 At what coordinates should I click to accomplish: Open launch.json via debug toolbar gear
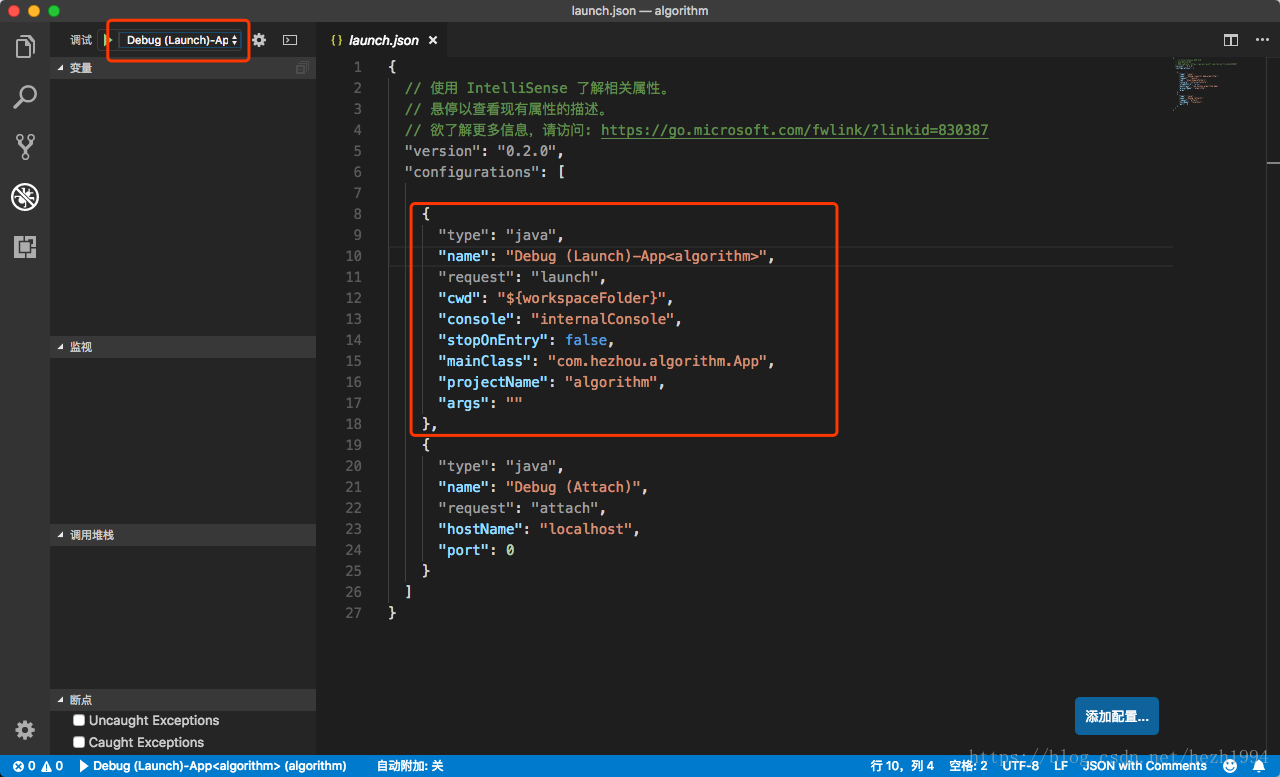click(x=259, y=40)
